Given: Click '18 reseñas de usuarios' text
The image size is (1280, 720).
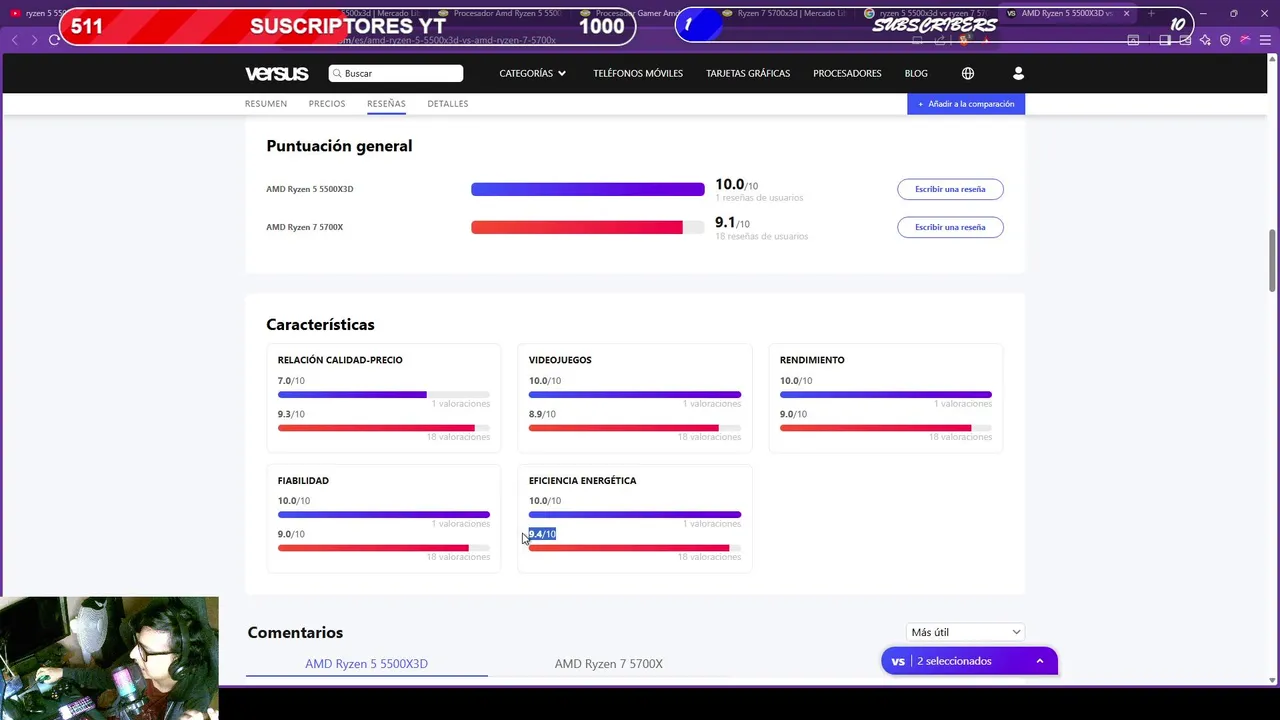Looking at the screenshot, I should [x=761, y=237].
